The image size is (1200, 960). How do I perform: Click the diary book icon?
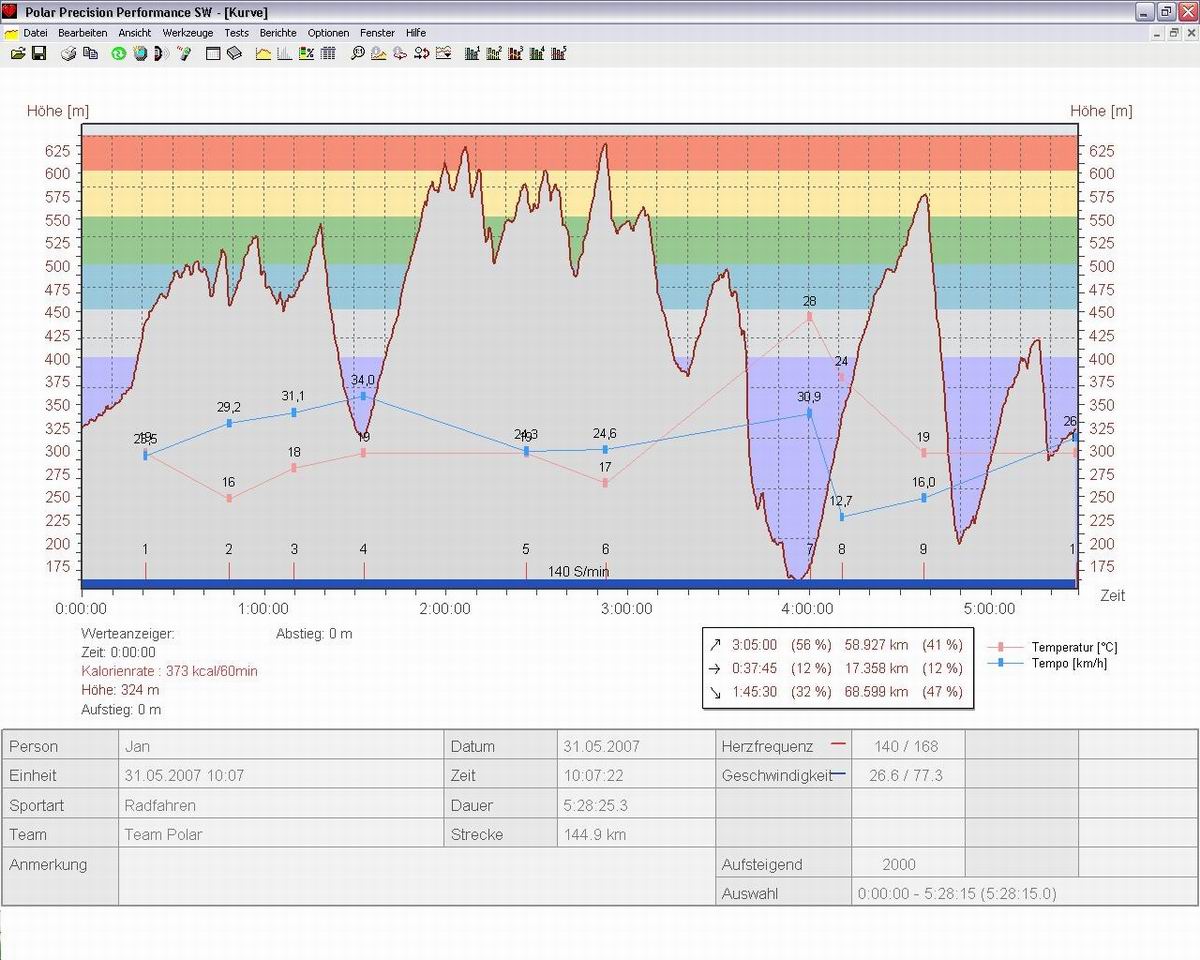tap(234, 53)
